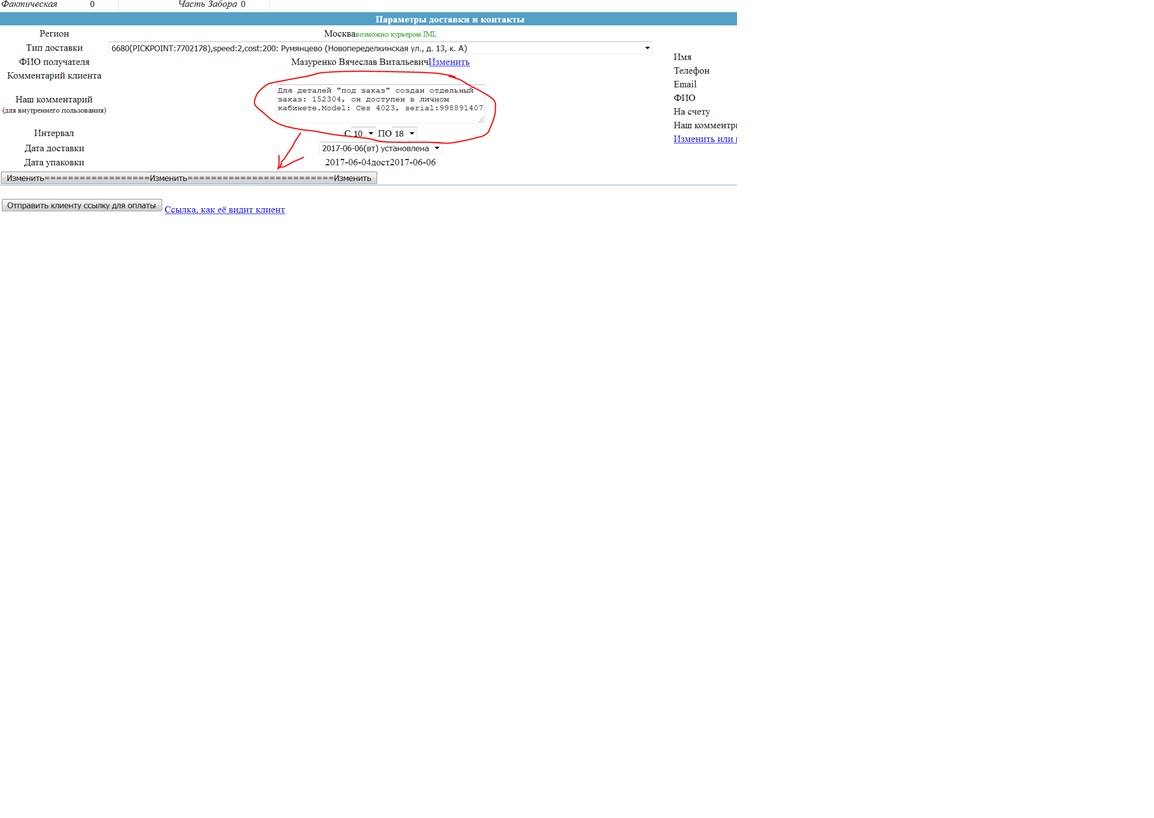
Task: Click the 'Email' label on the right
Action: click(685, 84)
